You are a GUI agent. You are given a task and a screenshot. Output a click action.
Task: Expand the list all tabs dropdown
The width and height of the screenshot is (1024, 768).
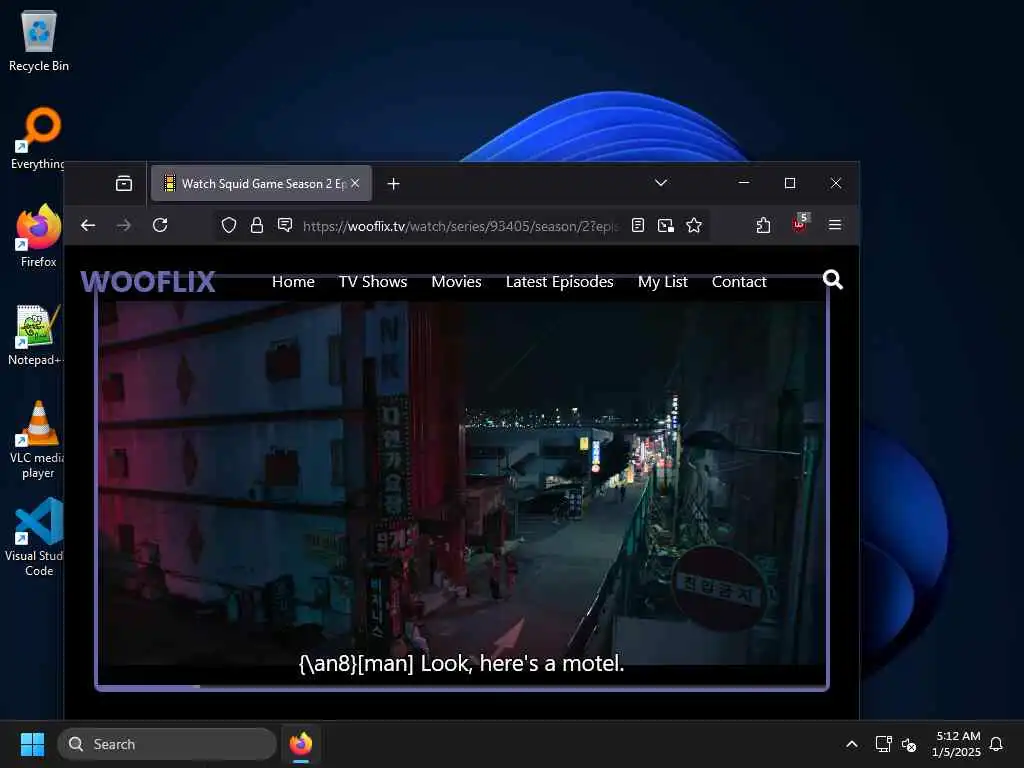point(661,183)
